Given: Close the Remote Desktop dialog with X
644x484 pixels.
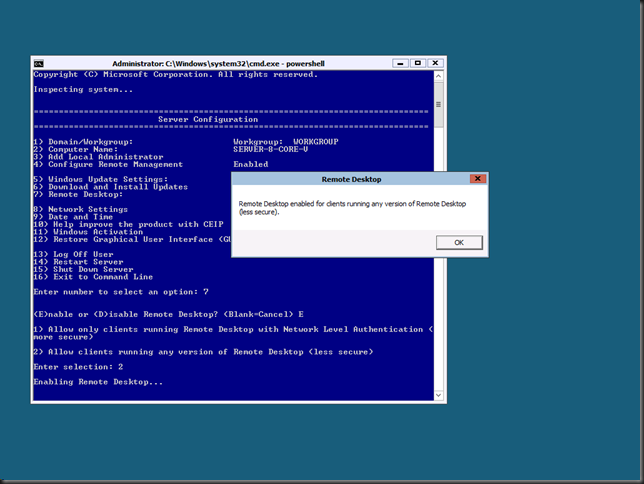Looking at the screenshot, I should 478,179.
